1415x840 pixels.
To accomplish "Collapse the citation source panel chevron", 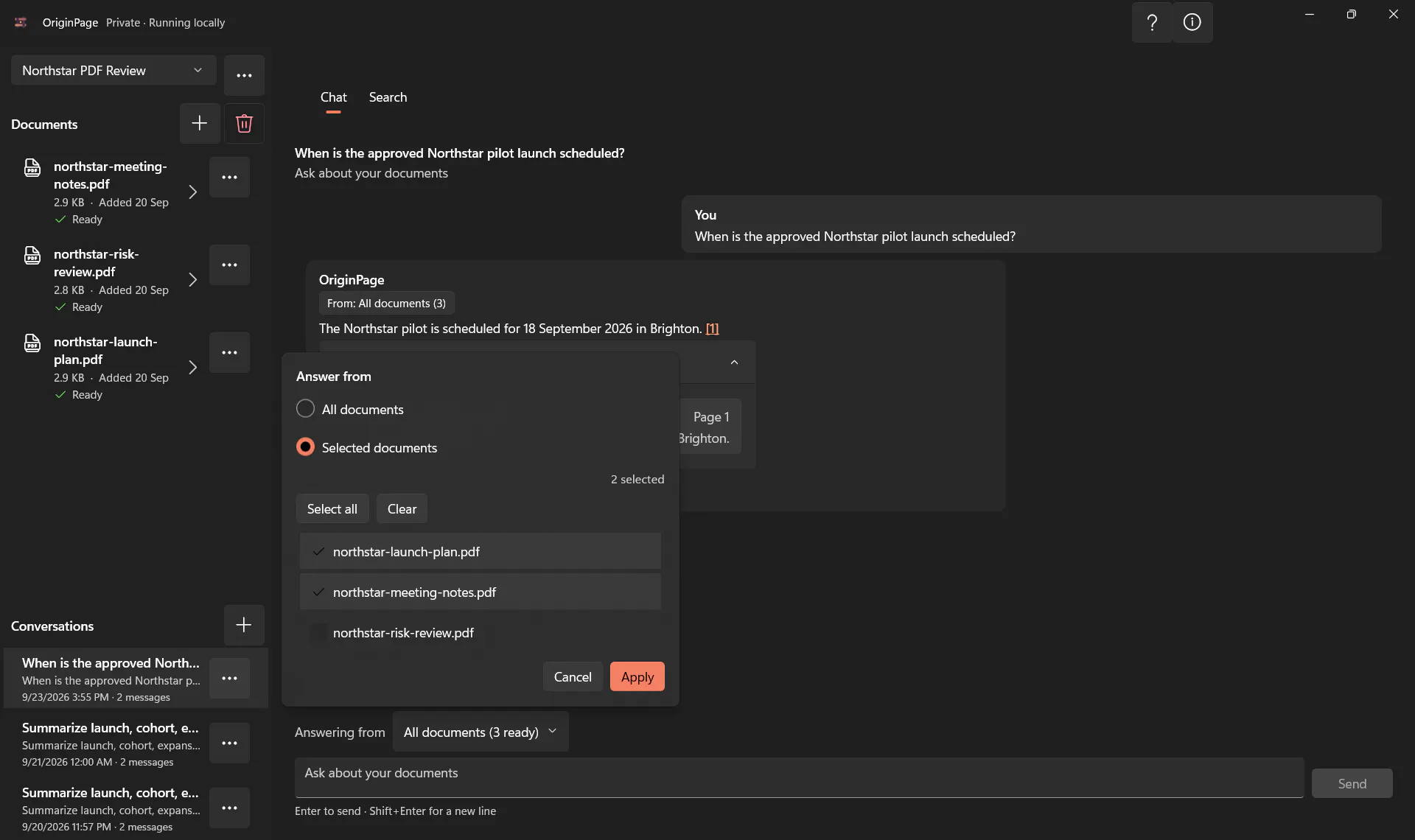I will pos(734,362).
